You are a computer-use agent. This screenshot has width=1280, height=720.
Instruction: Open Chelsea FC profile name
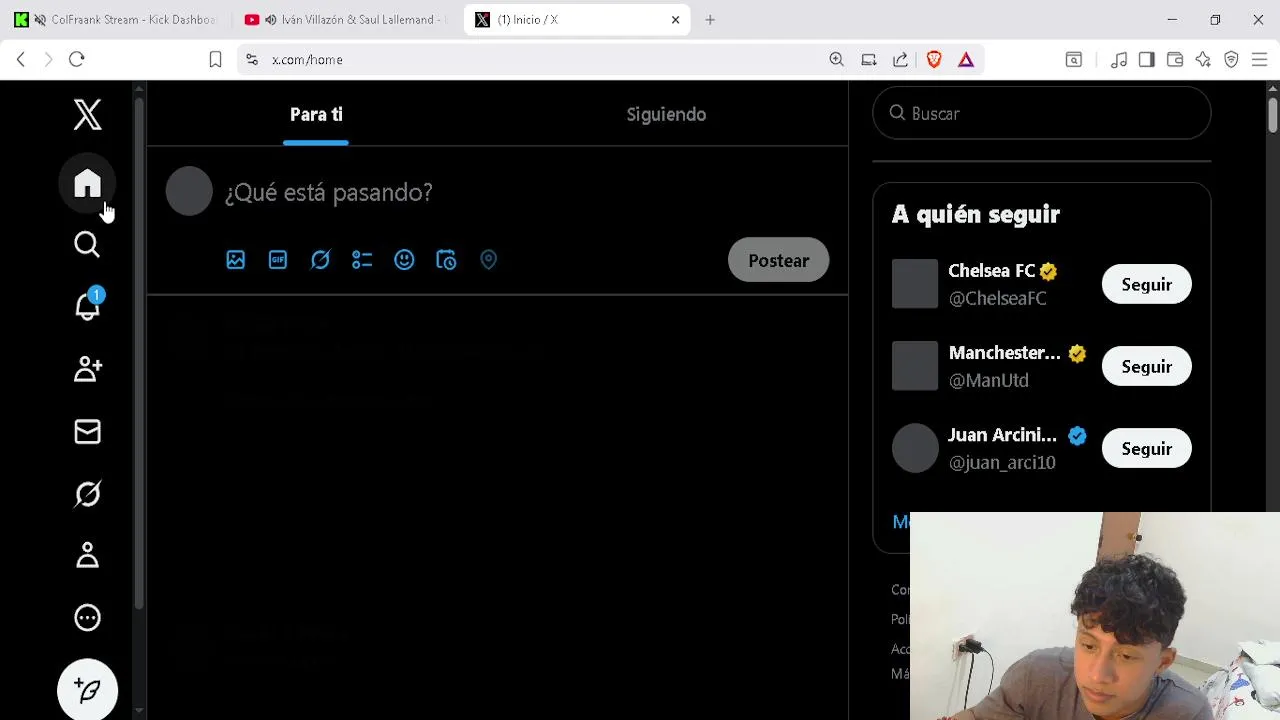point(991,271)
